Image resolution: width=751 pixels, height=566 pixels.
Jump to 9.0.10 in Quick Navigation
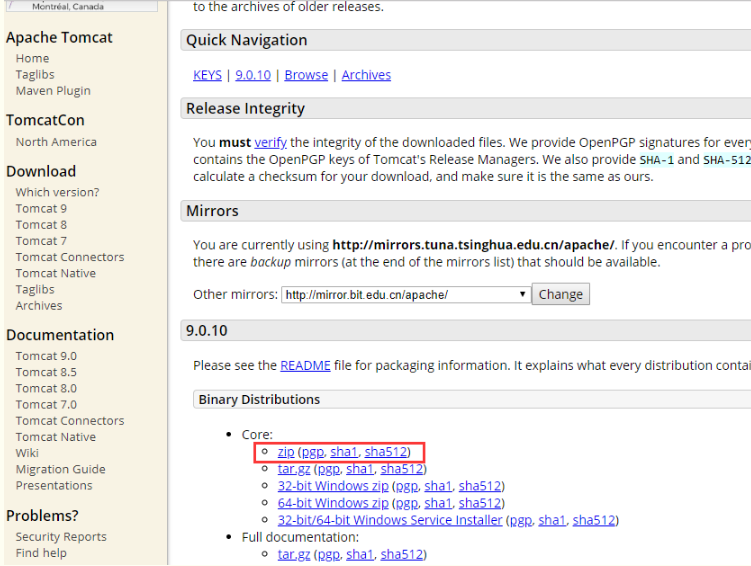click(253, 75)
